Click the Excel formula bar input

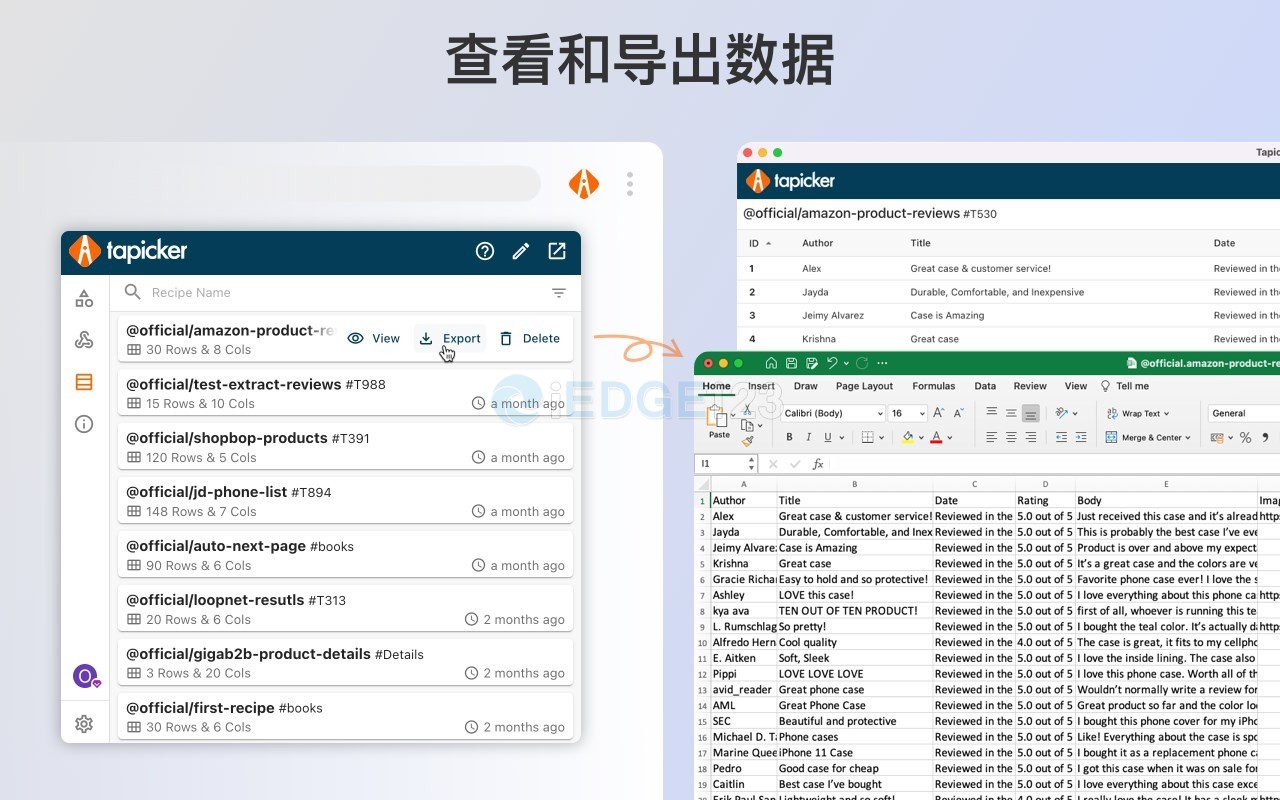coord(1055,464)
